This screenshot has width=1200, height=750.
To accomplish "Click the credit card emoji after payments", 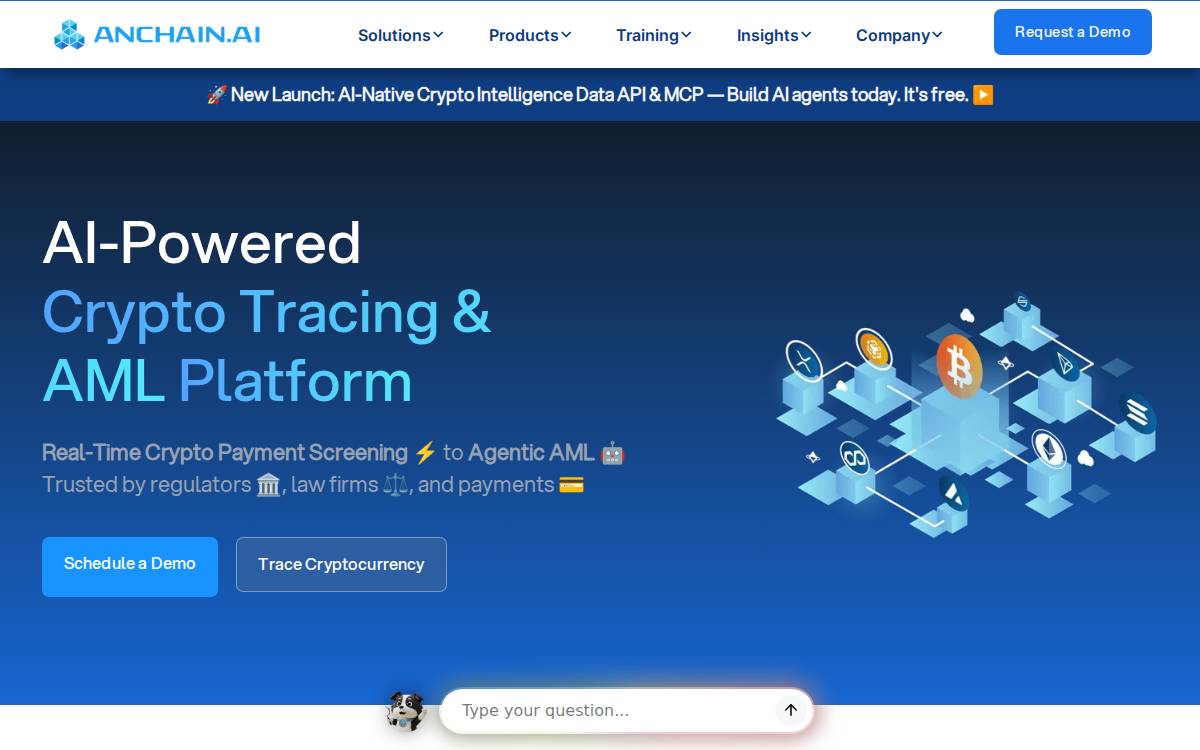I will [571, 485].
